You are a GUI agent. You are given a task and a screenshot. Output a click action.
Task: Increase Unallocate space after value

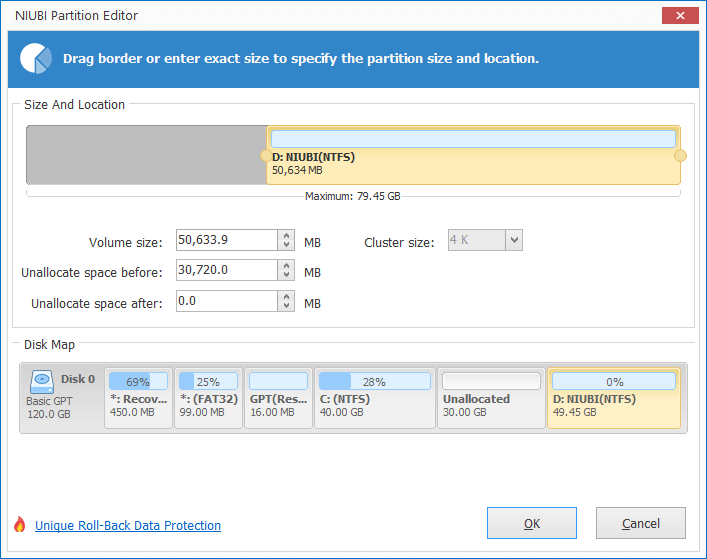[286, 296]
